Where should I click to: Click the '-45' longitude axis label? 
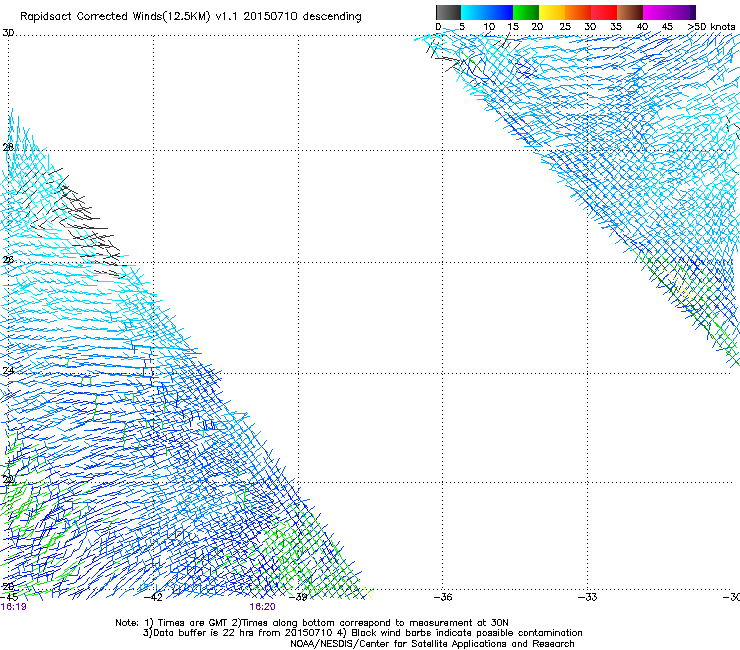click(9, 597)
